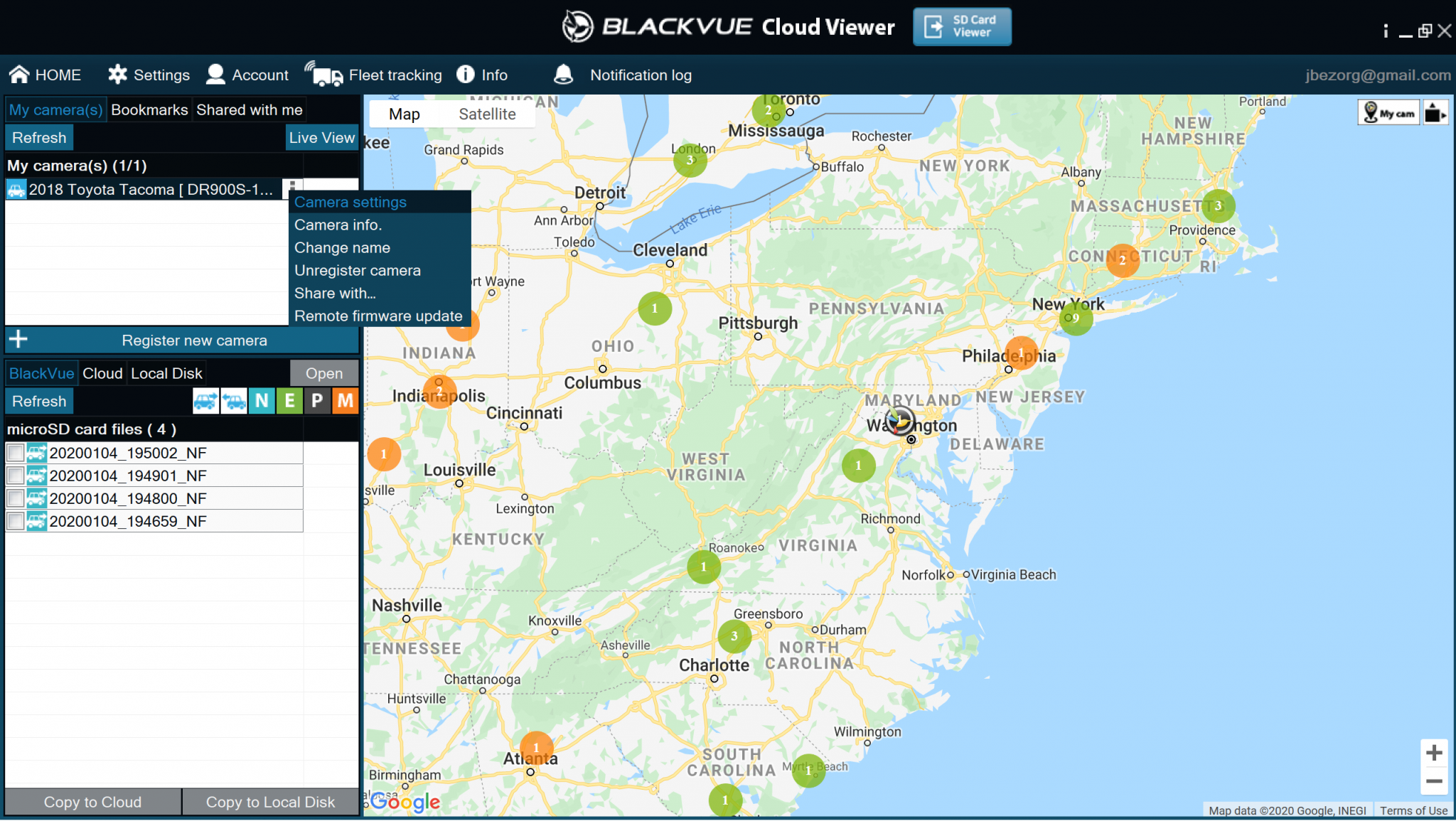Refresh the microSD card files
The image size is (1456, 821).
pyautogui.click(x=39, y=401)
